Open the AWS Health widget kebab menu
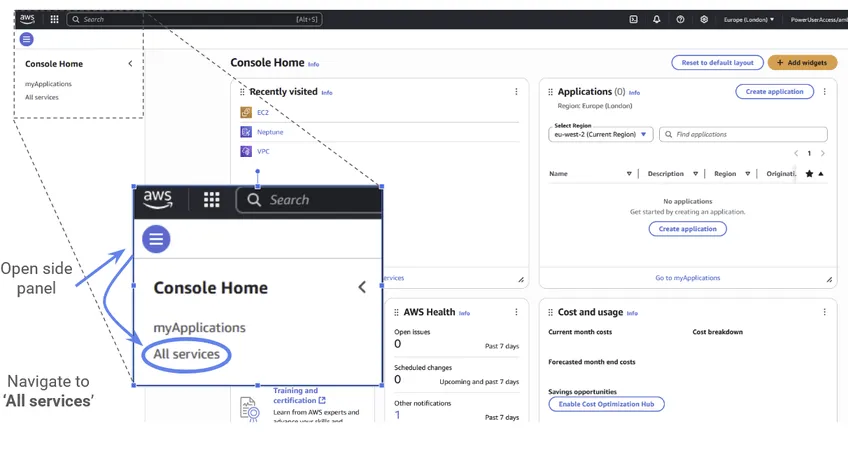 (x=516, y=312)
